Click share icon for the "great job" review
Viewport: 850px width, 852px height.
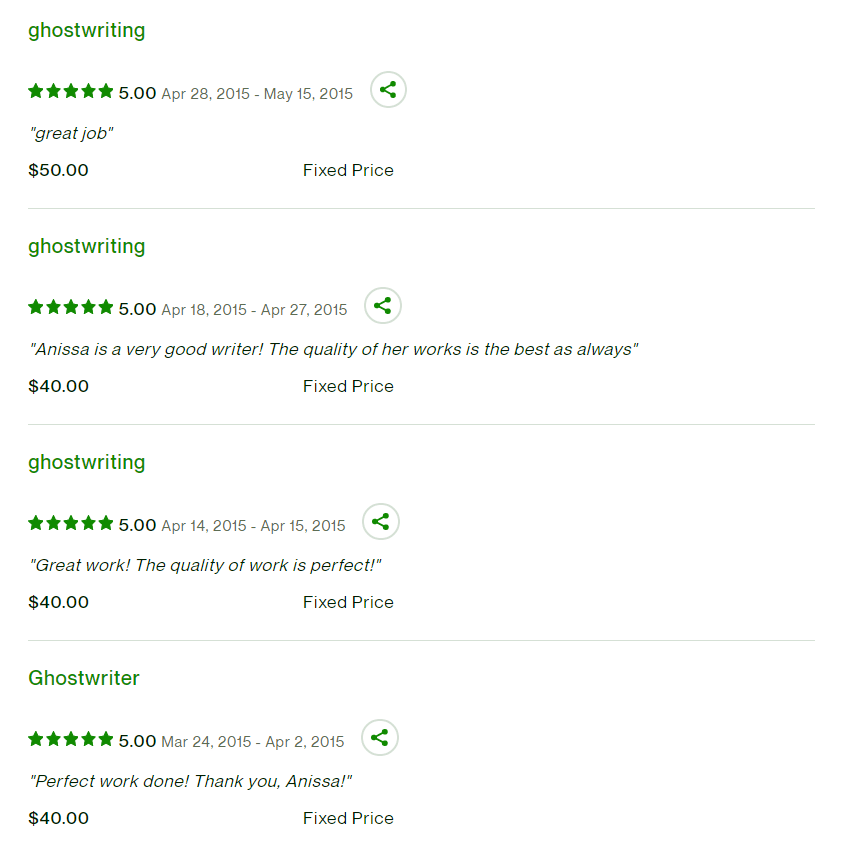coord(388,90)
